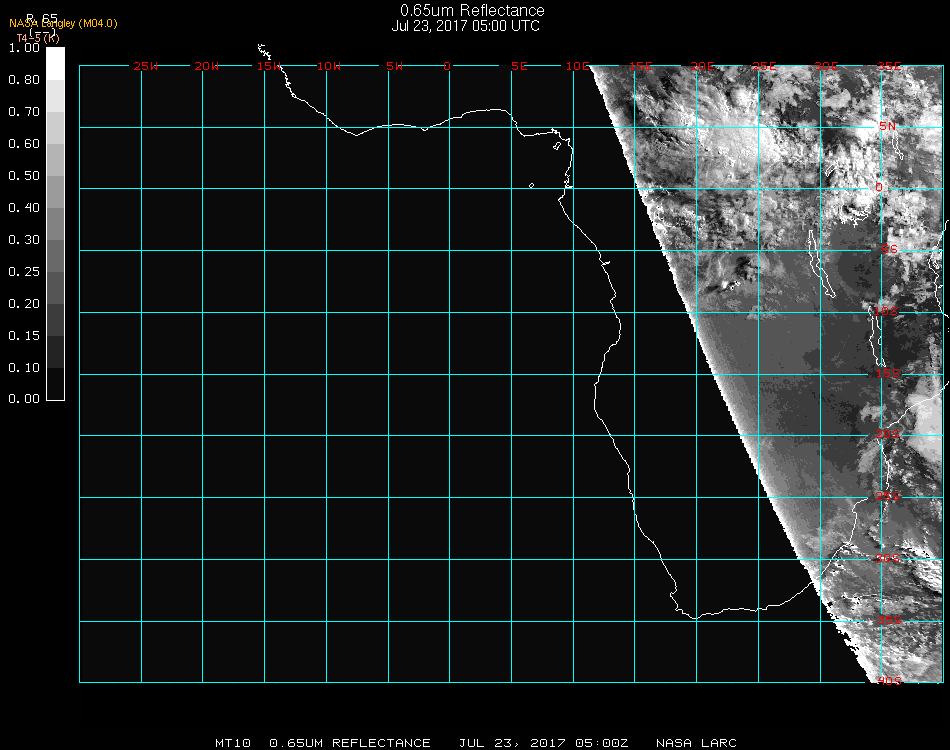This screenshot has height=750, width=950.
Task: Click the "NASA Langley (M04.0)" label
Action: 63,24
